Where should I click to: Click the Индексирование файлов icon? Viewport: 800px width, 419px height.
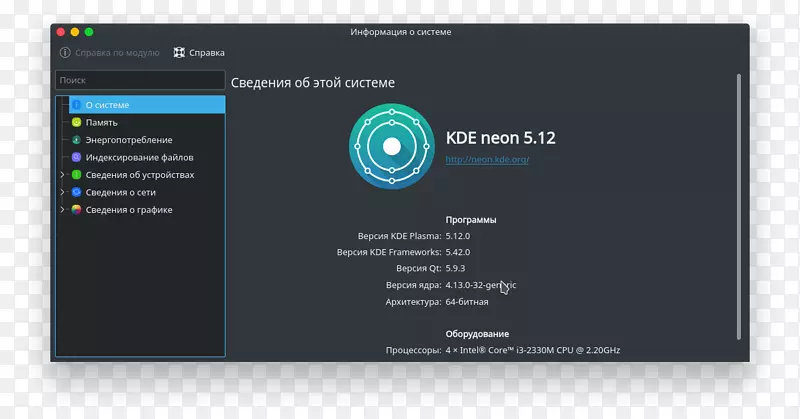[x=77, y=157]
